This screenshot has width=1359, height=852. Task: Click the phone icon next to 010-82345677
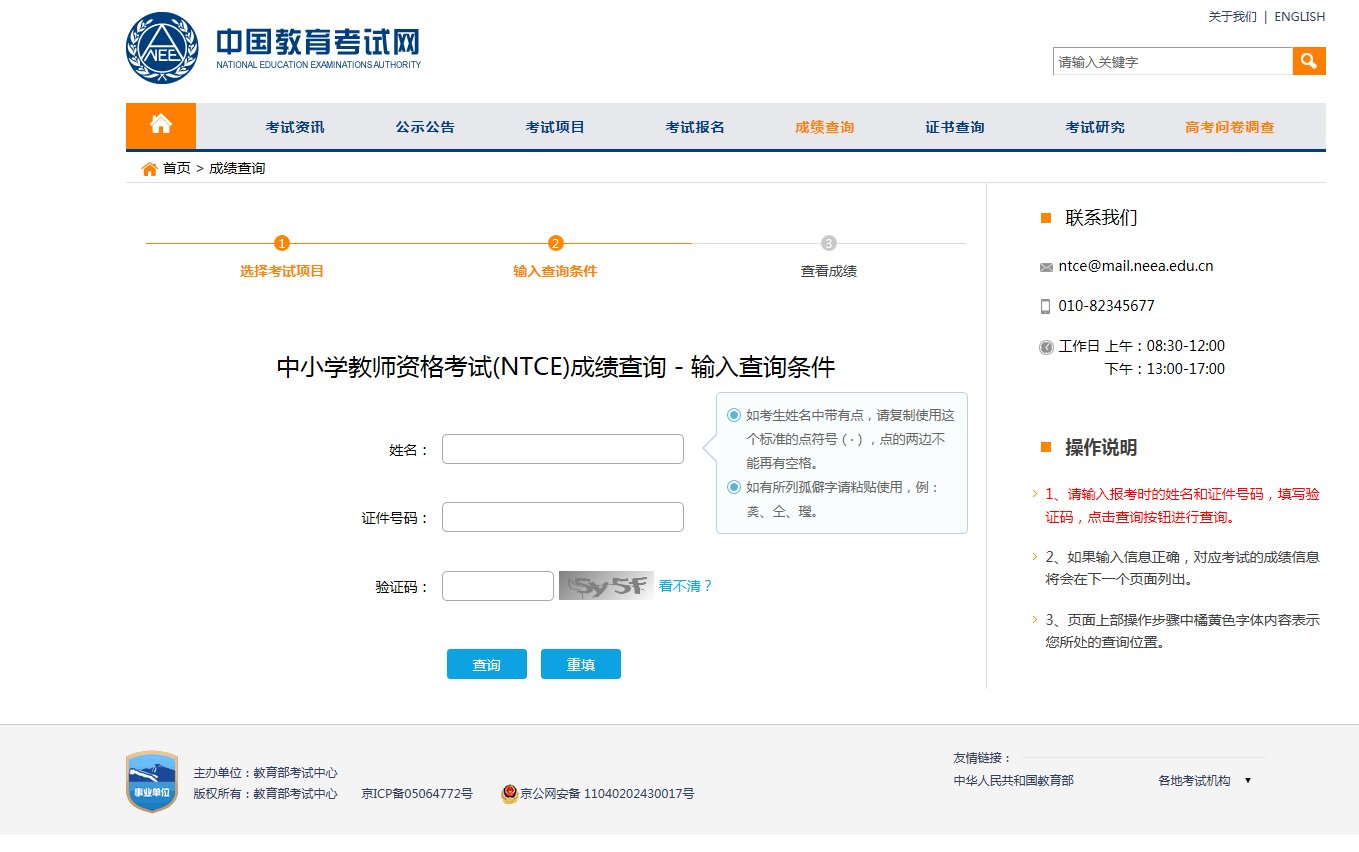[1046, 306]
